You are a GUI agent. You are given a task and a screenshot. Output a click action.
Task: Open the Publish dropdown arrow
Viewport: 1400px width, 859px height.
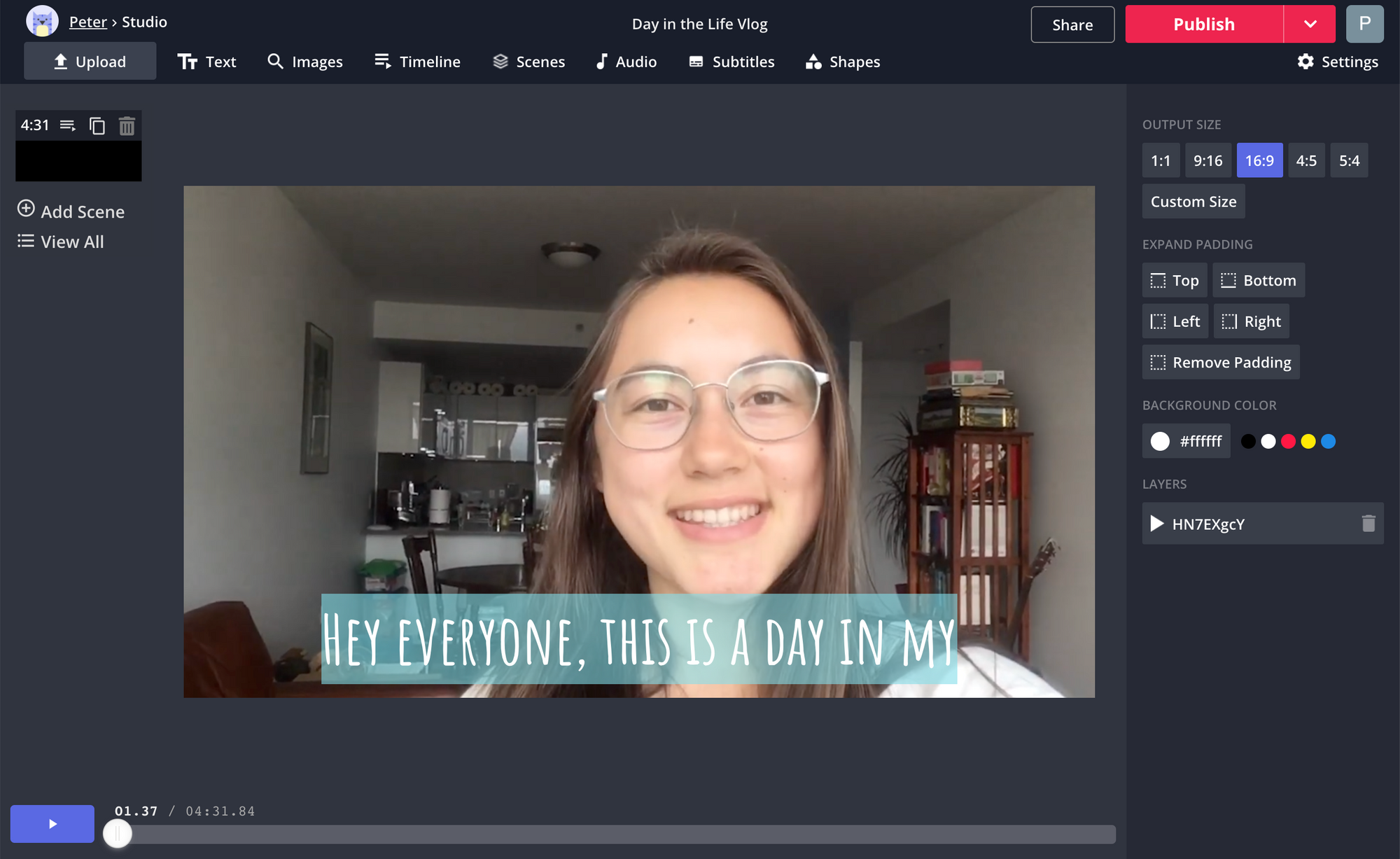click(1310, 24)
